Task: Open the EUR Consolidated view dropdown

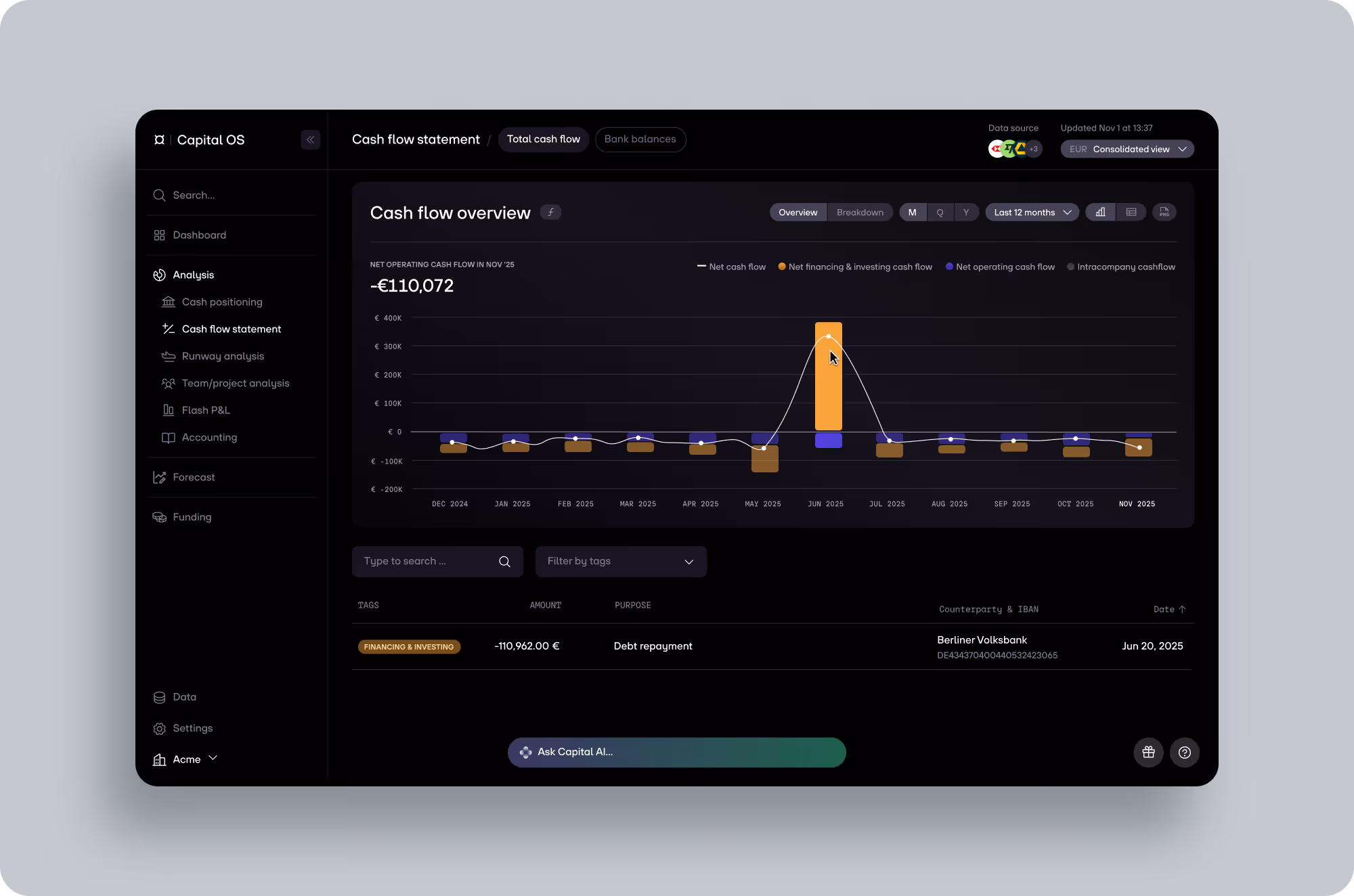Action: pyautogui.click(x=1127, y=149)
